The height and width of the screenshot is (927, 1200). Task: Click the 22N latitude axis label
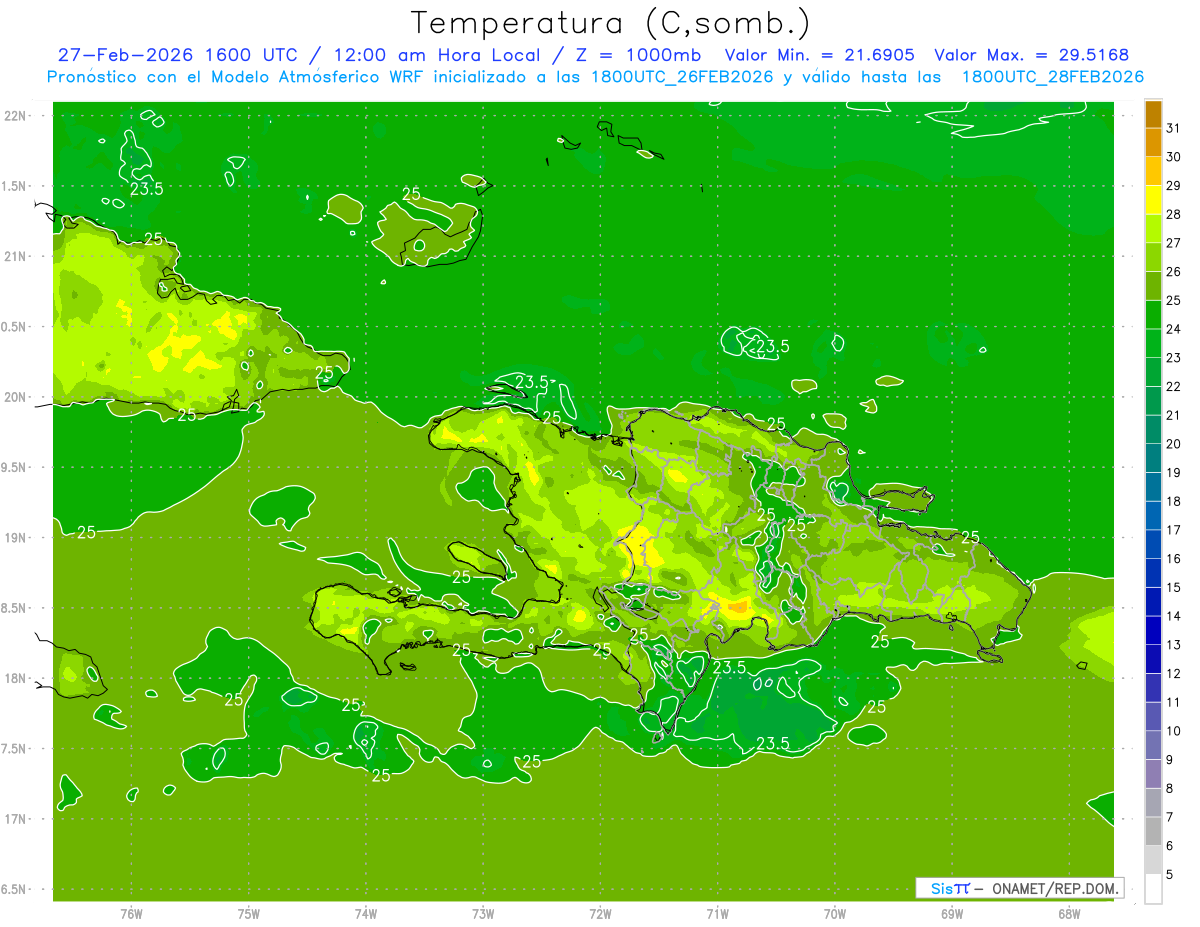pyautogui.click(x=15, y=116)
